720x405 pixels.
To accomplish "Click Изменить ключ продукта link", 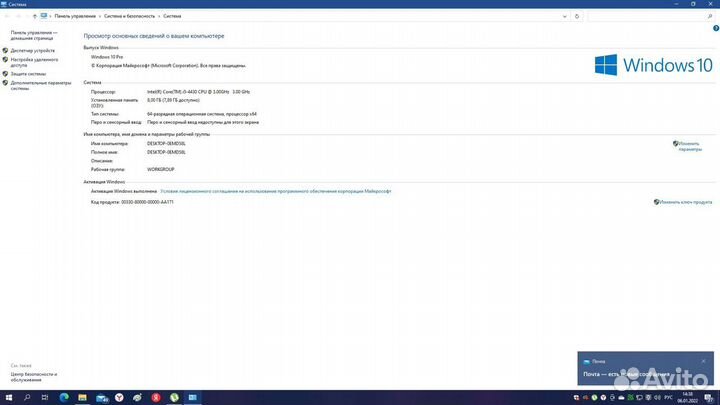I will click(686, 202).
